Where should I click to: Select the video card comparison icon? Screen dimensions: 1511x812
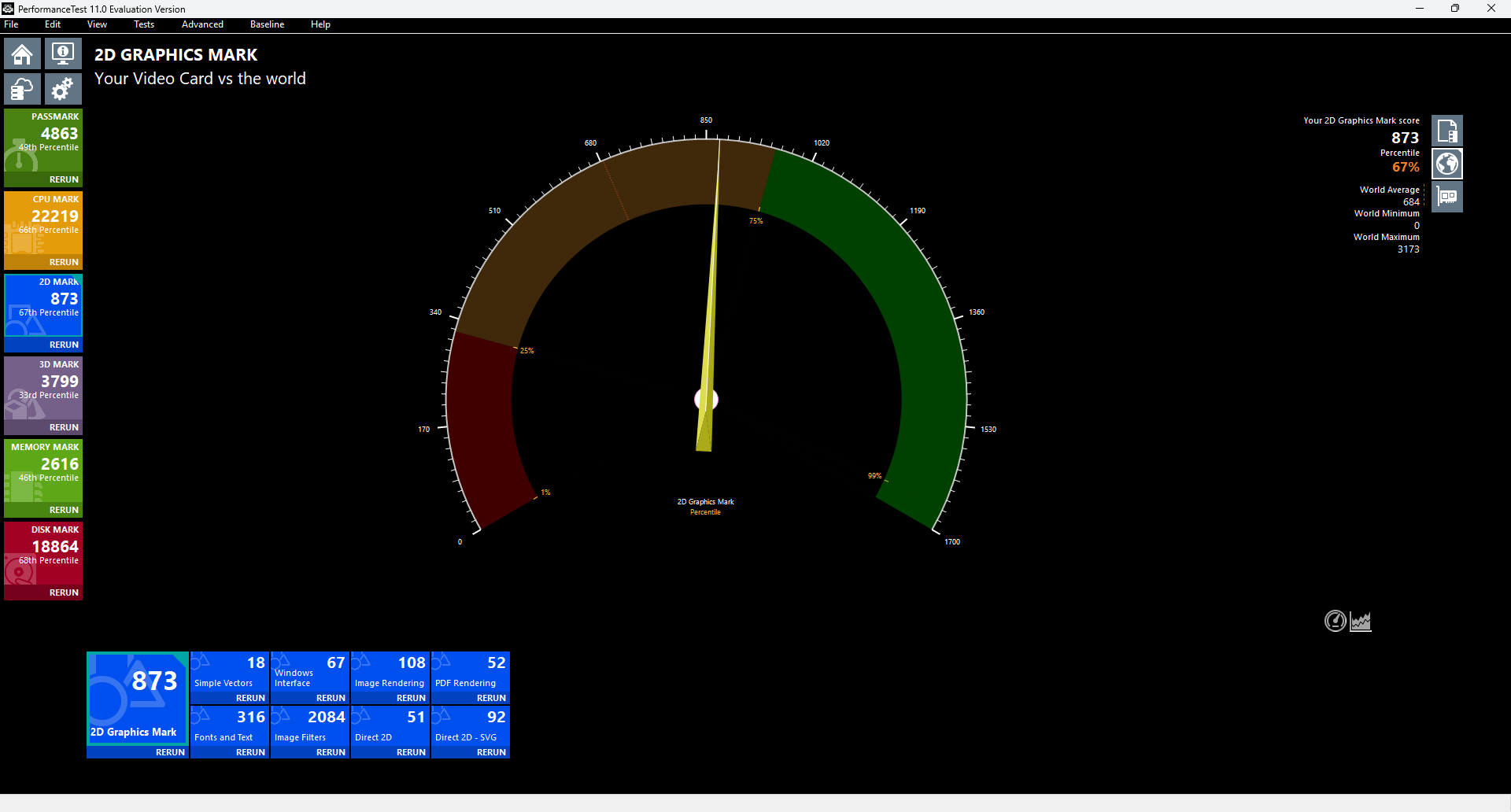pyautogui.click(x=1446, y=197)
